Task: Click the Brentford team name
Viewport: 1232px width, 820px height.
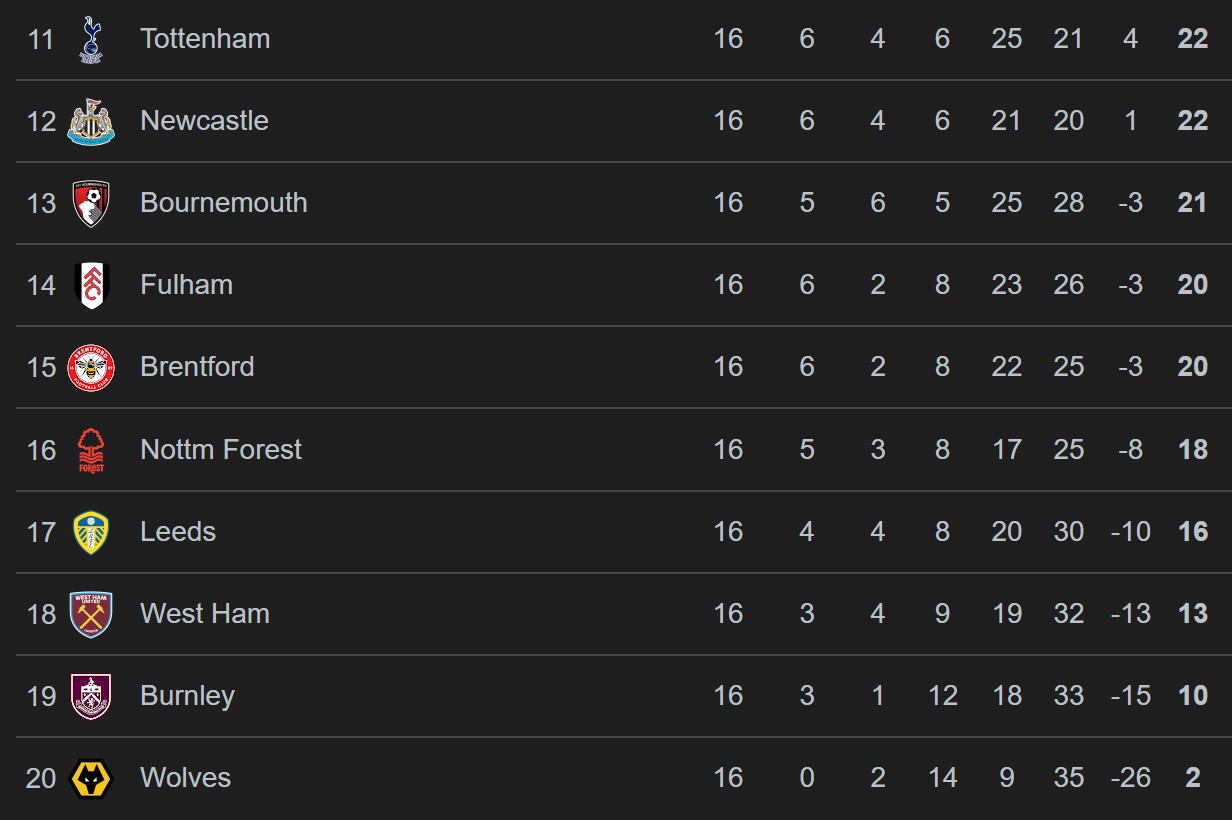Action: [197, 367]
